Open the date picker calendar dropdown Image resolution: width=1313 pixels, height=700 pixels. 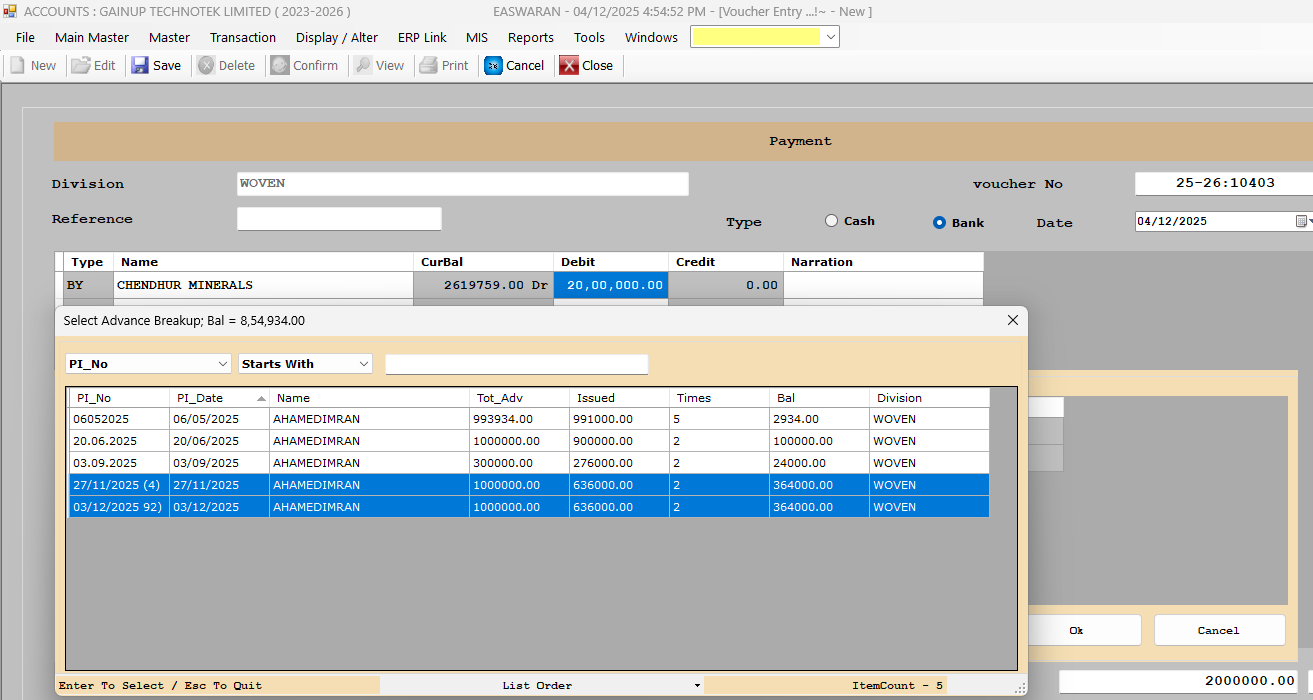point(1302,221)
